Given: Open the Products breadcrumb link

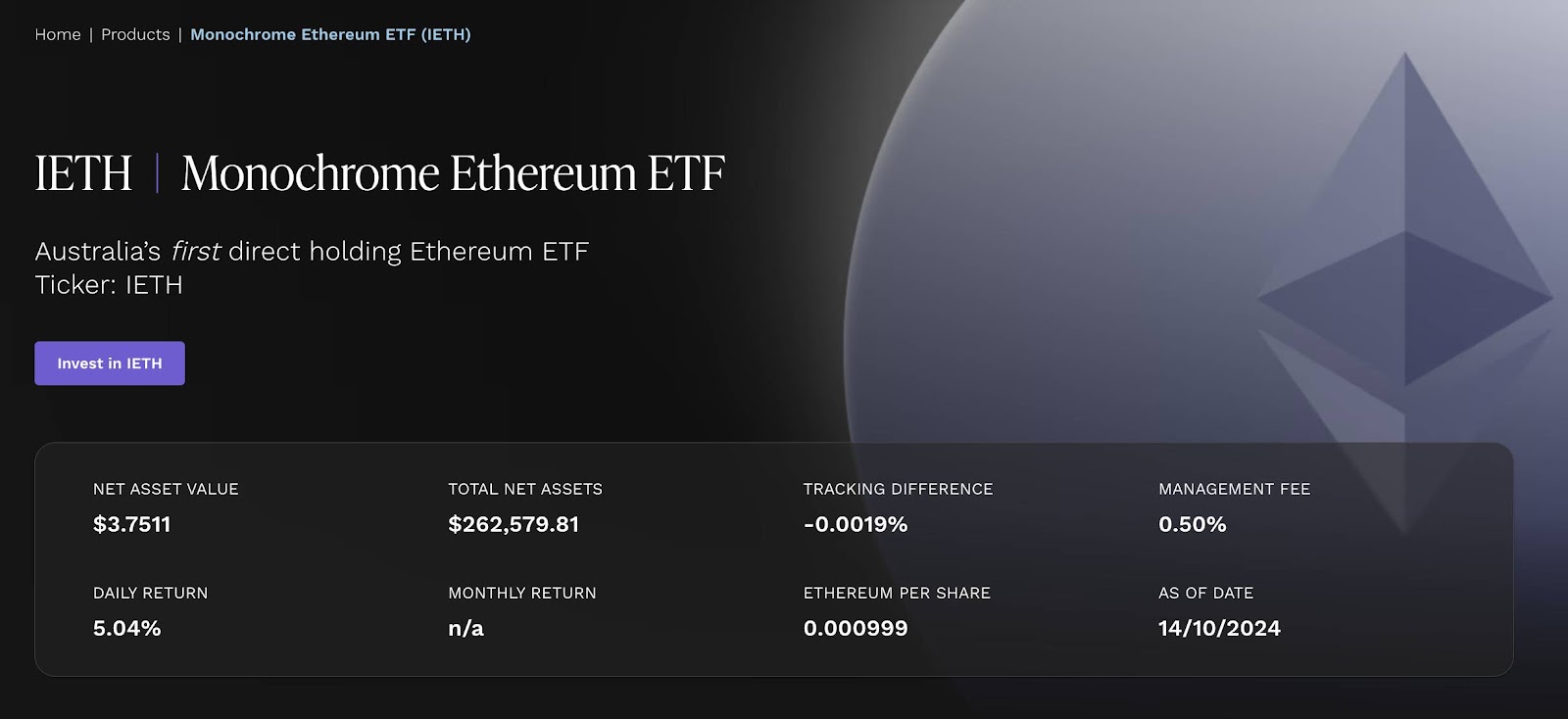Looking at the screenshot, I should pos(135,34).
